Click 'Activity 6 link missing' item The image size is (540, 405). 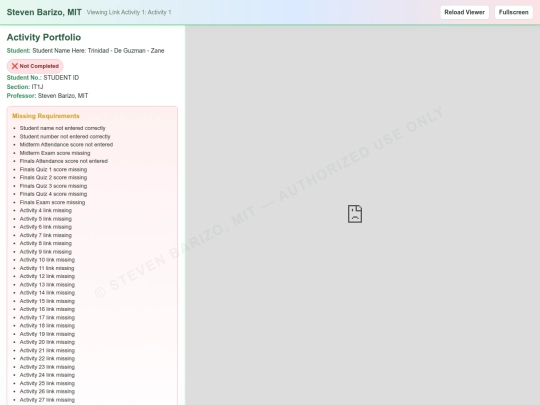pos(46,227)
